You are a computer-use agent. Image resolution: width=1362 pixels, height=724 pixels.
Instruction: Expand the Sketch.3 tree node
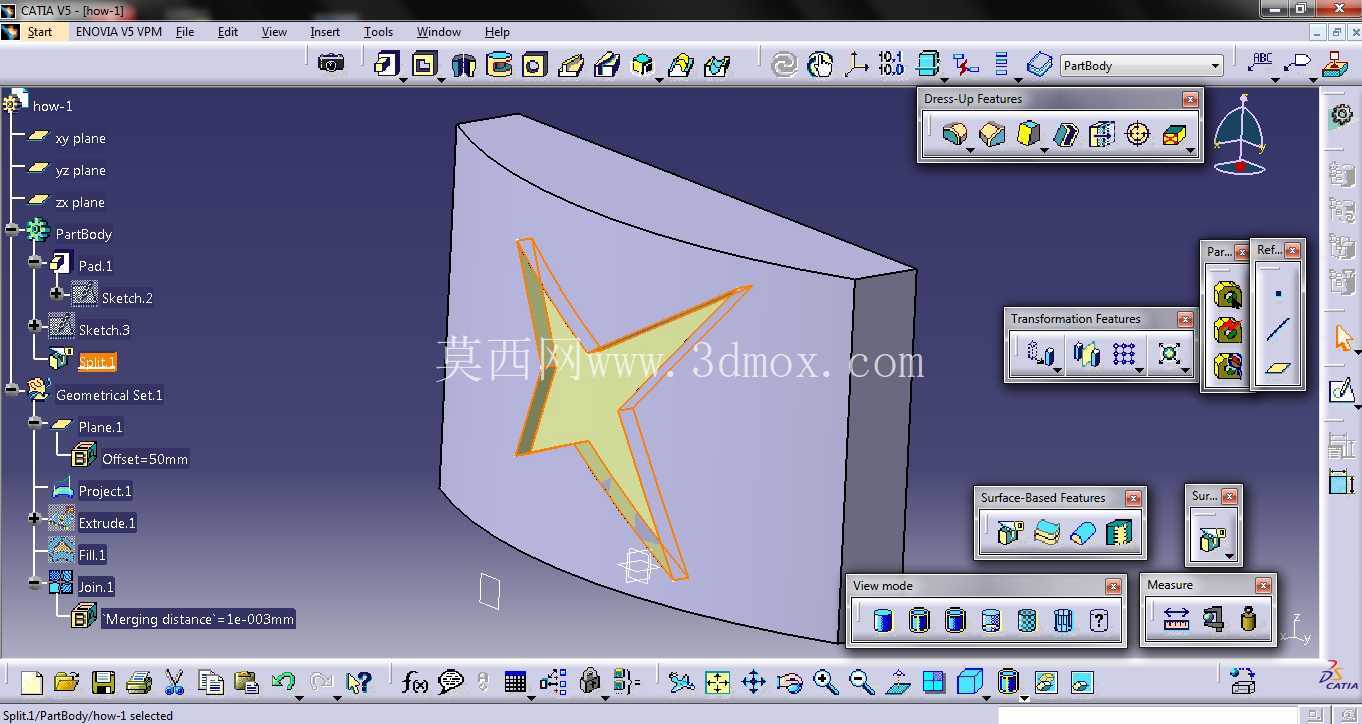click(x=34, y=325)
